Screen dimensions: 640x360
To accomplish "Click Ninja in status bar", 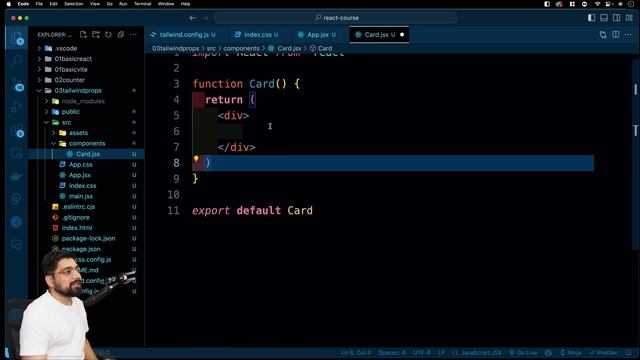I will [571, 353].
